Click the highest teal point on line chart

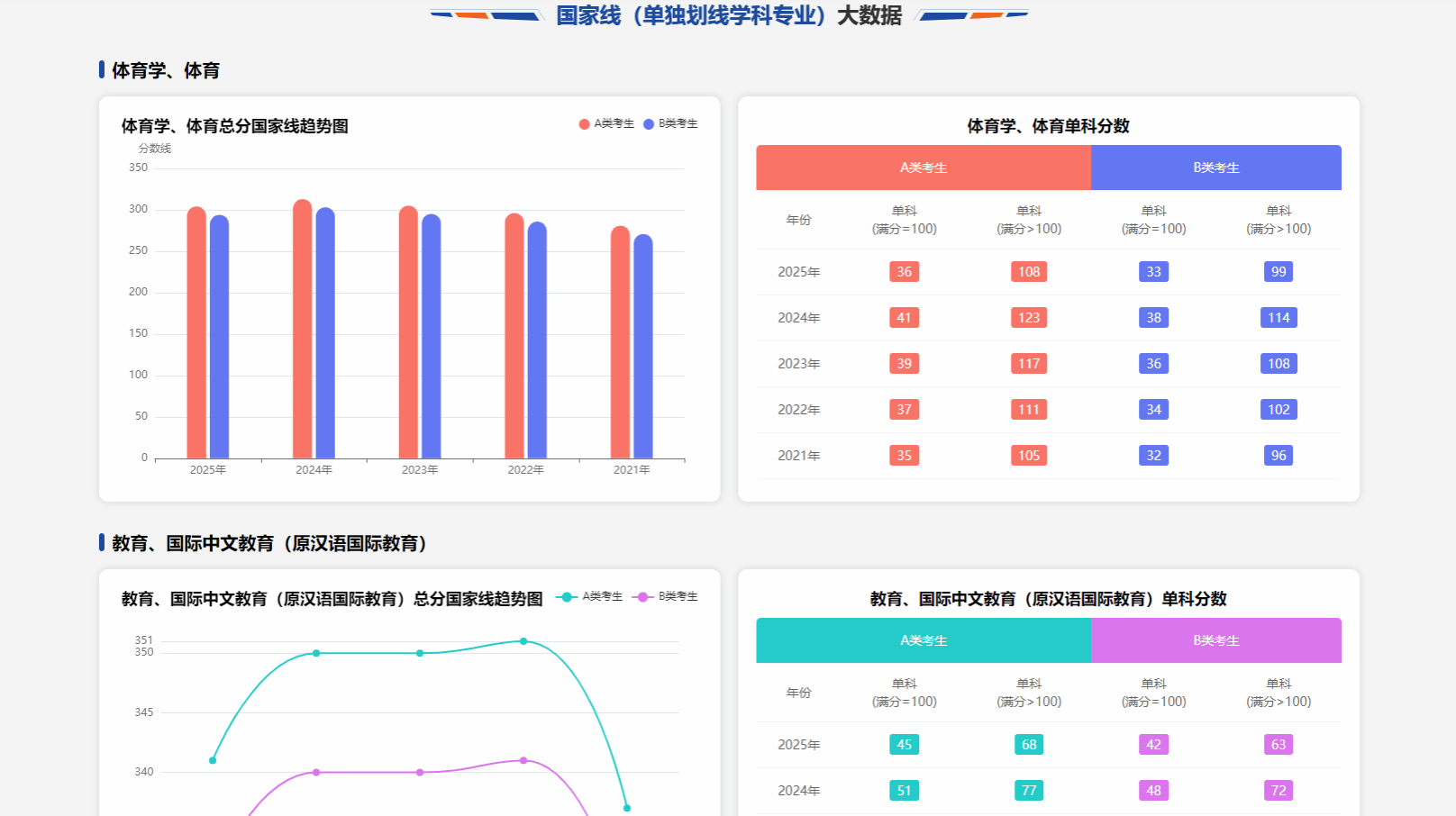click(523, 641)
